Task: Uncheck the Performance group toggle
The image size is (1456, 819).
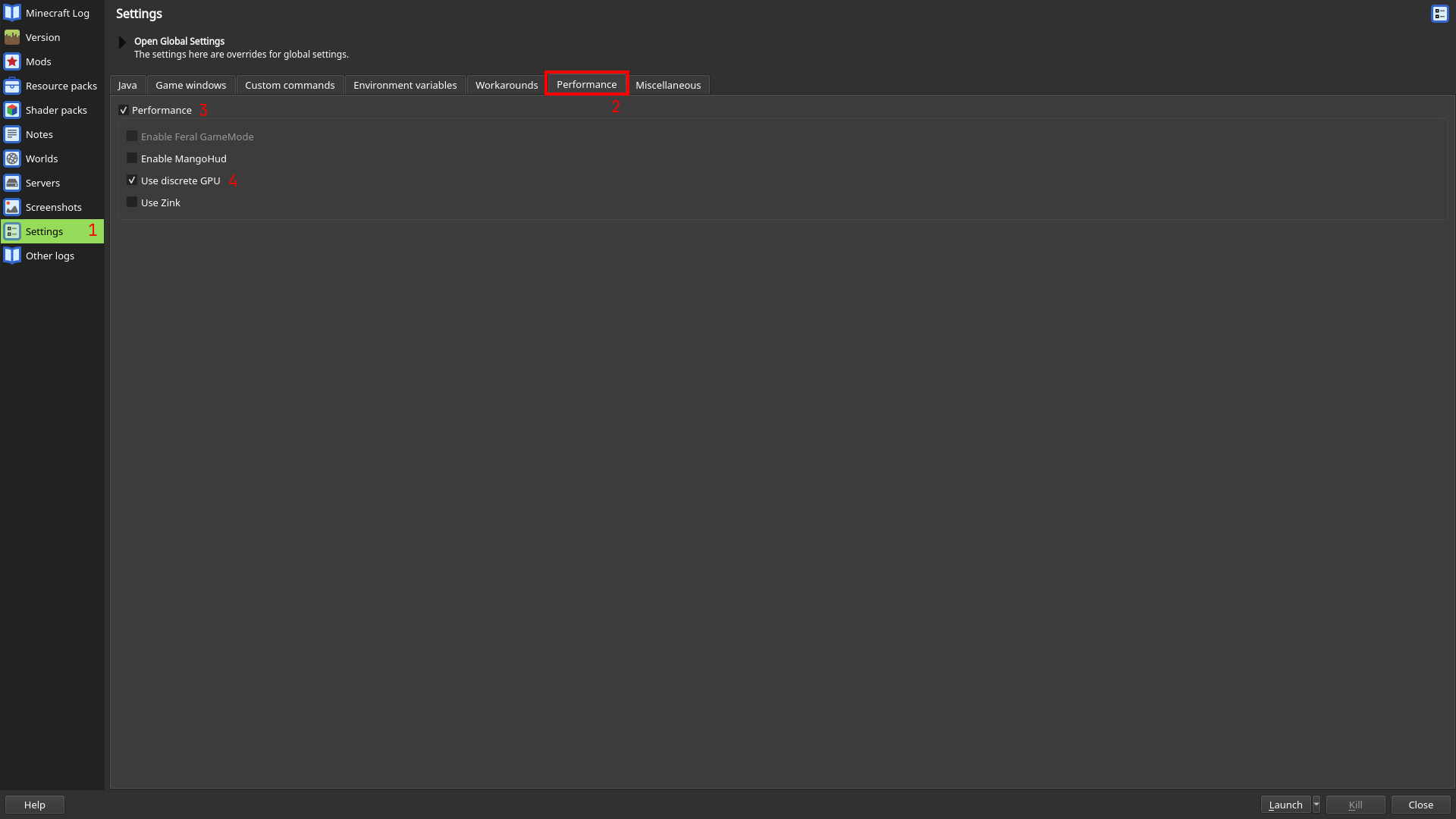Action: point(124,110)
